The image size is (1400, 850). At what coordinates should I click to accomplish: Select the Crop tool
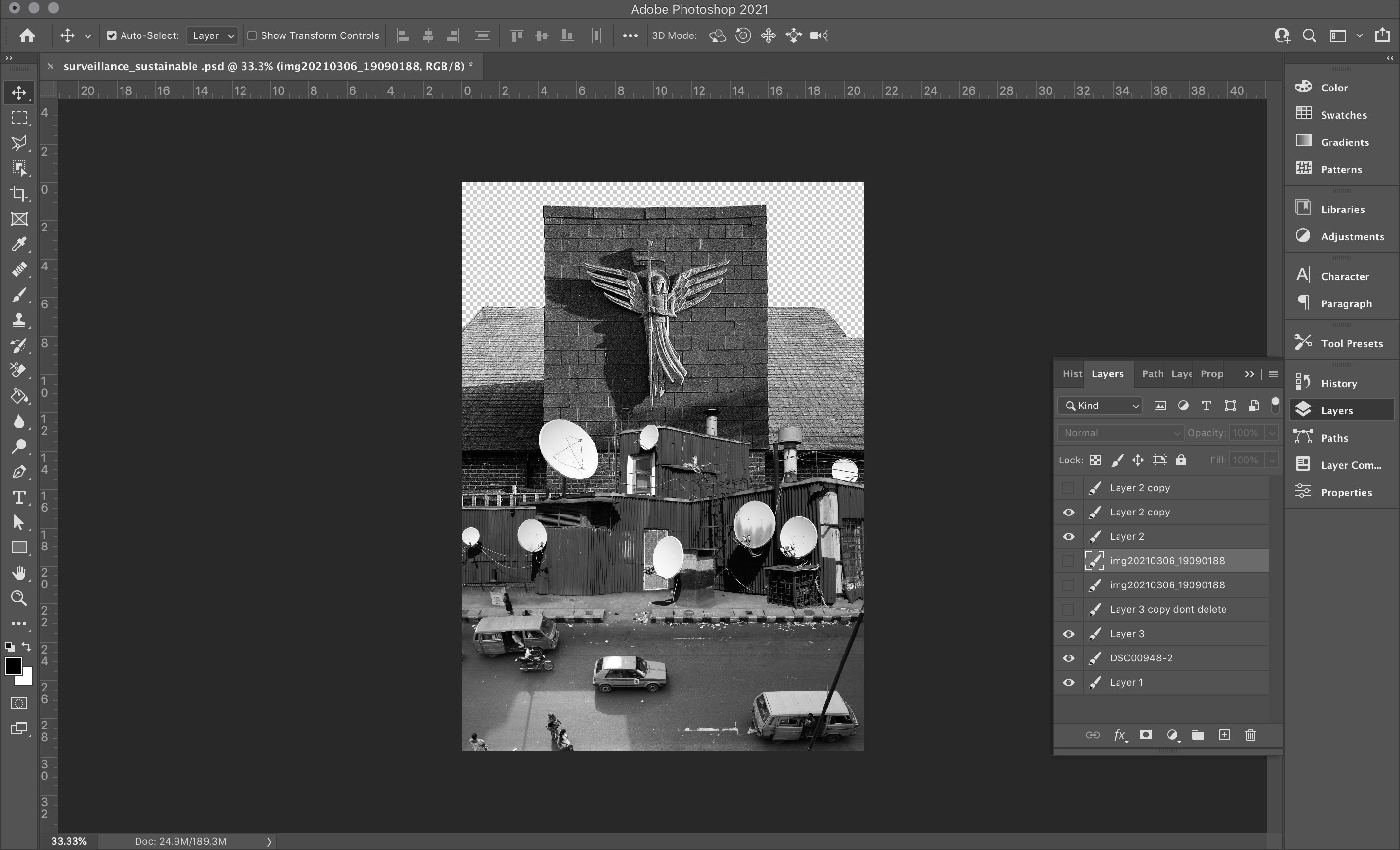[x=19, y=194]
